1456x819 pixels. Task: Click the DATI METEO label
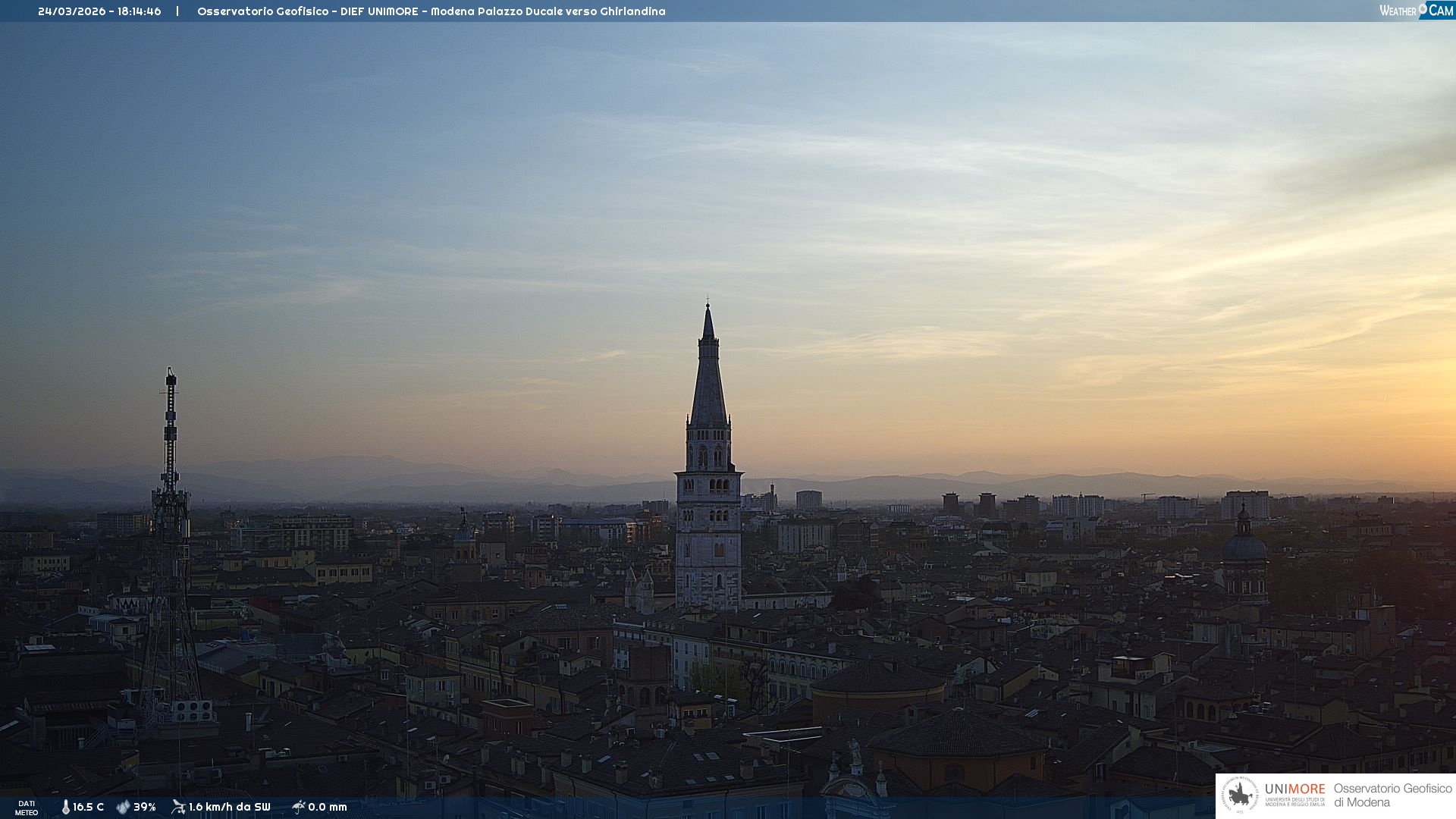(x=27, y=808)
